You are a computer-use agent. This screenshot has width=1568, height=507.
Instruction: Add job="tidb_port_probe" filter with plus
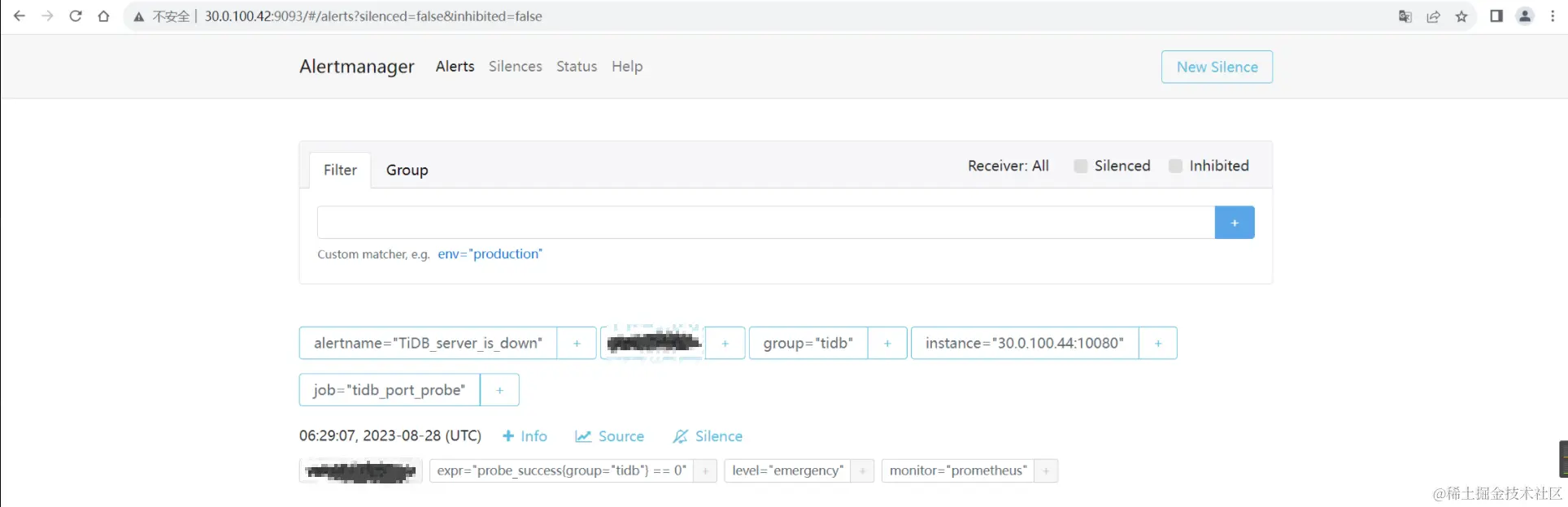pos(500,390)
